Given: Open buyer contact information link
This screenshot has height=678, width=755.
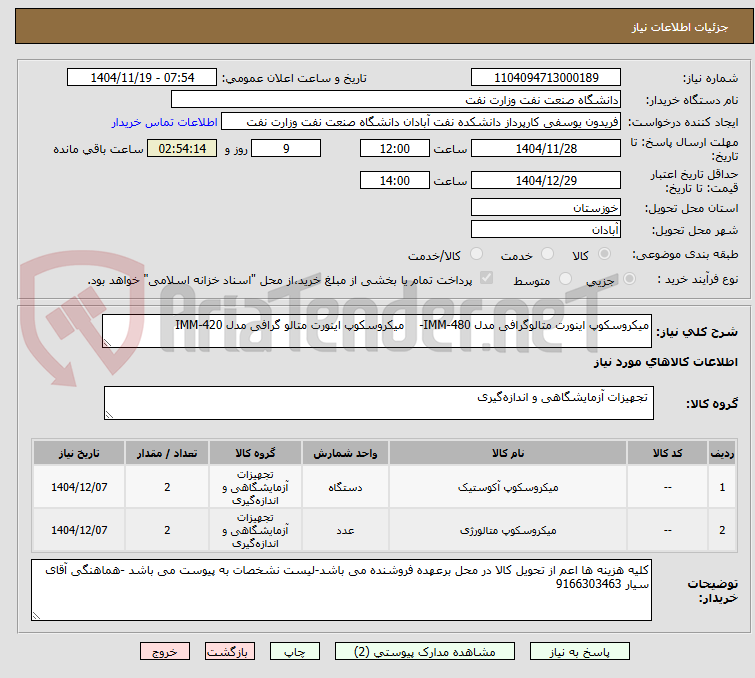Looking at the screenshot, I should [165, 122].
